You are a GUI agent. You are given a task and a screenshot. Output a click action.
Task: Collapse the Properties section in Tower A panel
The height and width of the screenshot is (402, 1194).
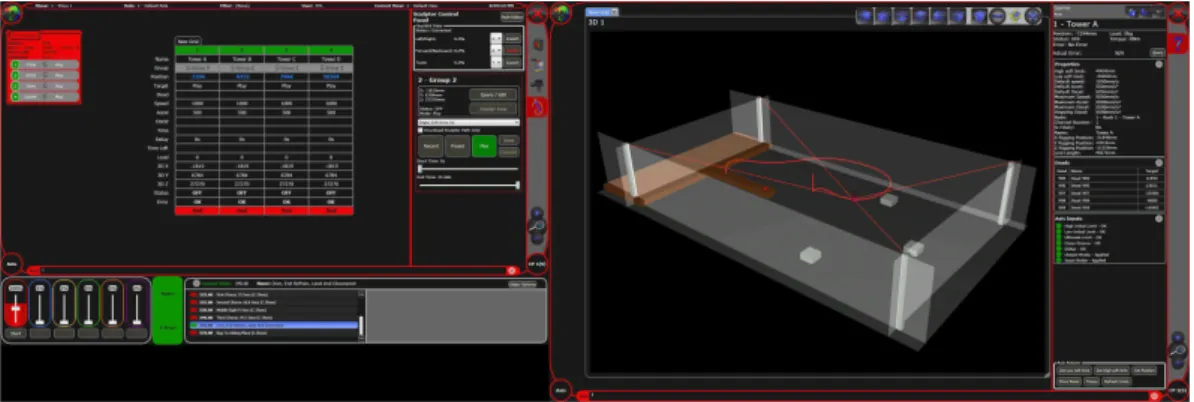(1159, 65)
